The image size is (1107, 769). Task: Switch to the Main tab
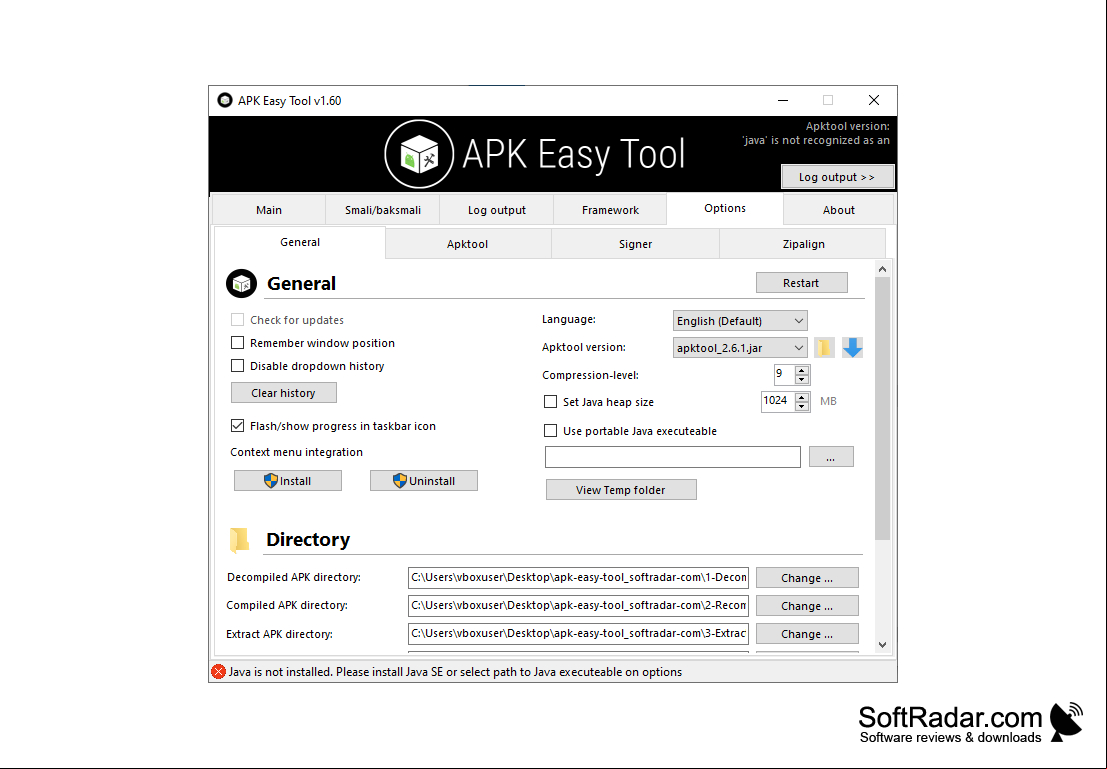[269, 210]
